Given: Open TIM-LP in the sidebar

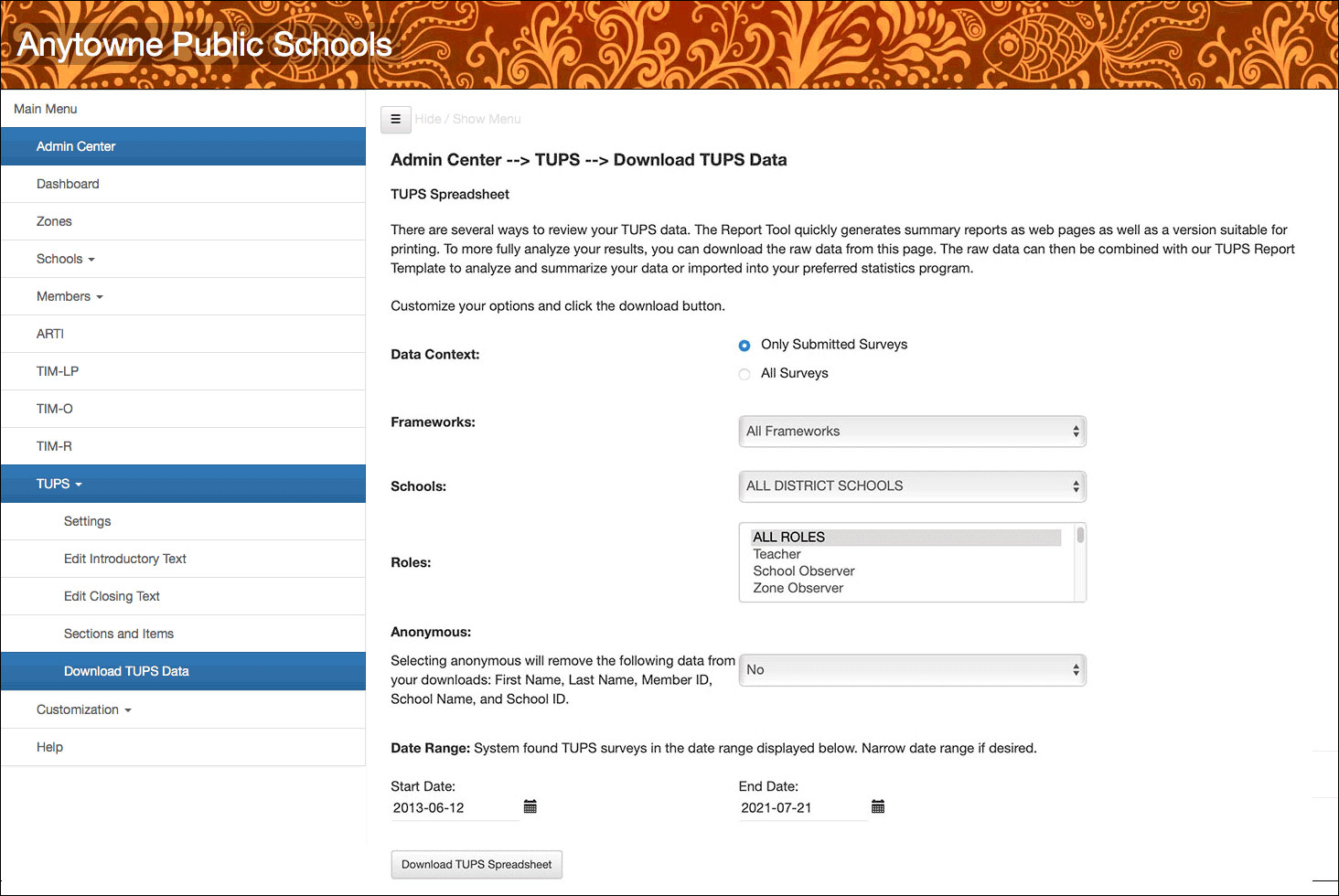Looking at the screenshot, I should pos(183,371).
